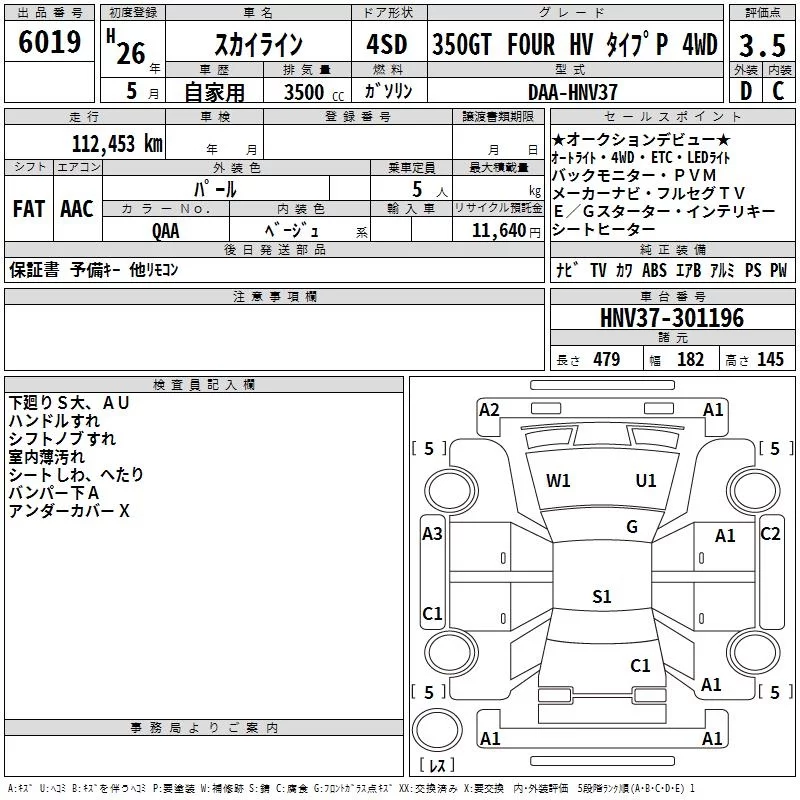Click the interior color ベージュ
Screen dimensions: 800x800
(x=292, y=231)
